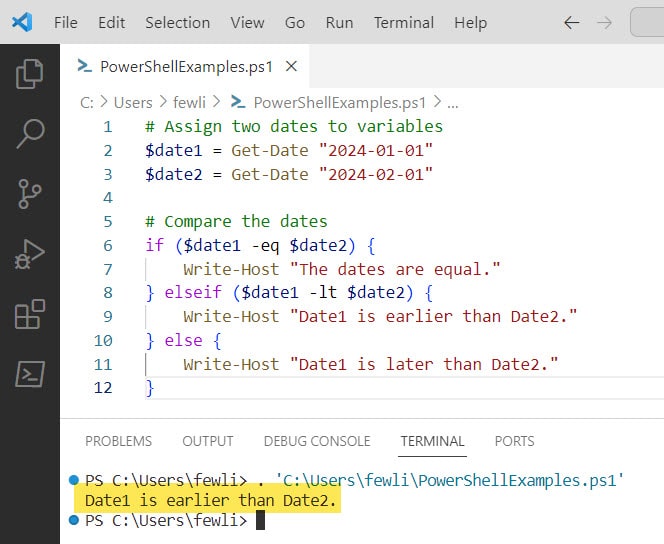Click the script path in terminal command
The image size is (664, 544).
pos(450,480)
